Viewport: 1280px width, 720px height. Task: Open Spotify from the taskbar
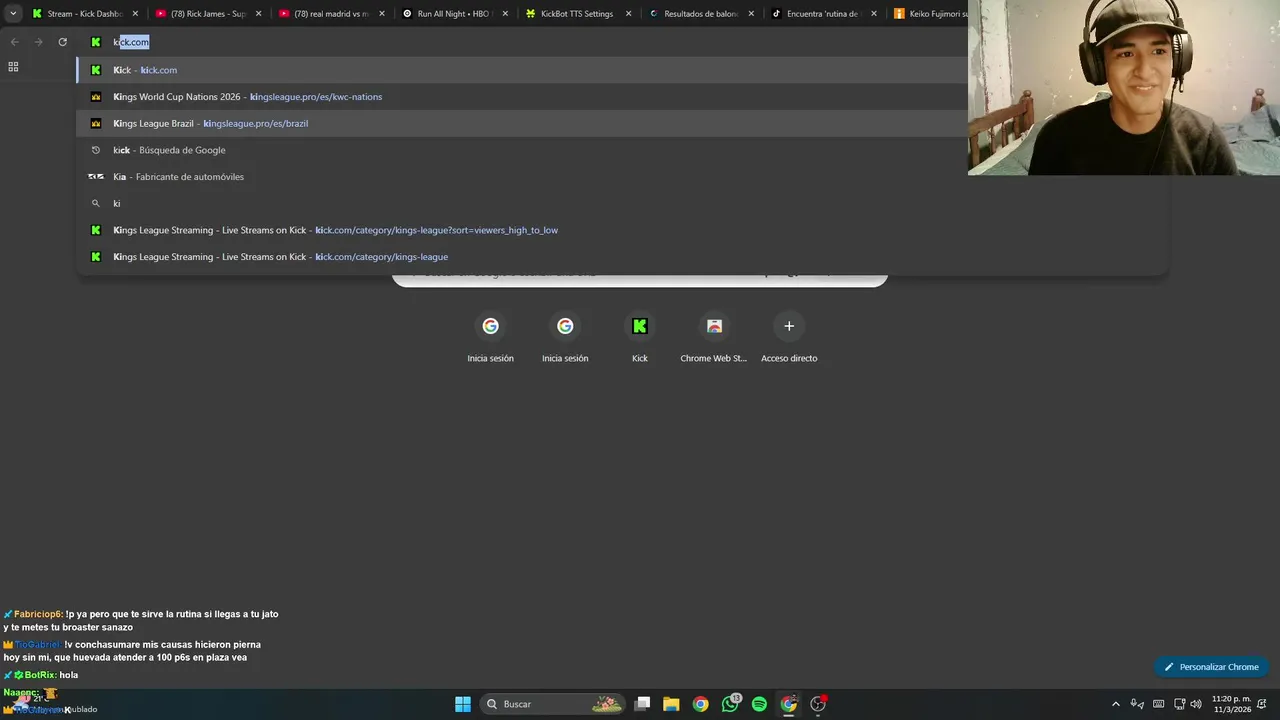pyautogui.click(x=759, y=704)
